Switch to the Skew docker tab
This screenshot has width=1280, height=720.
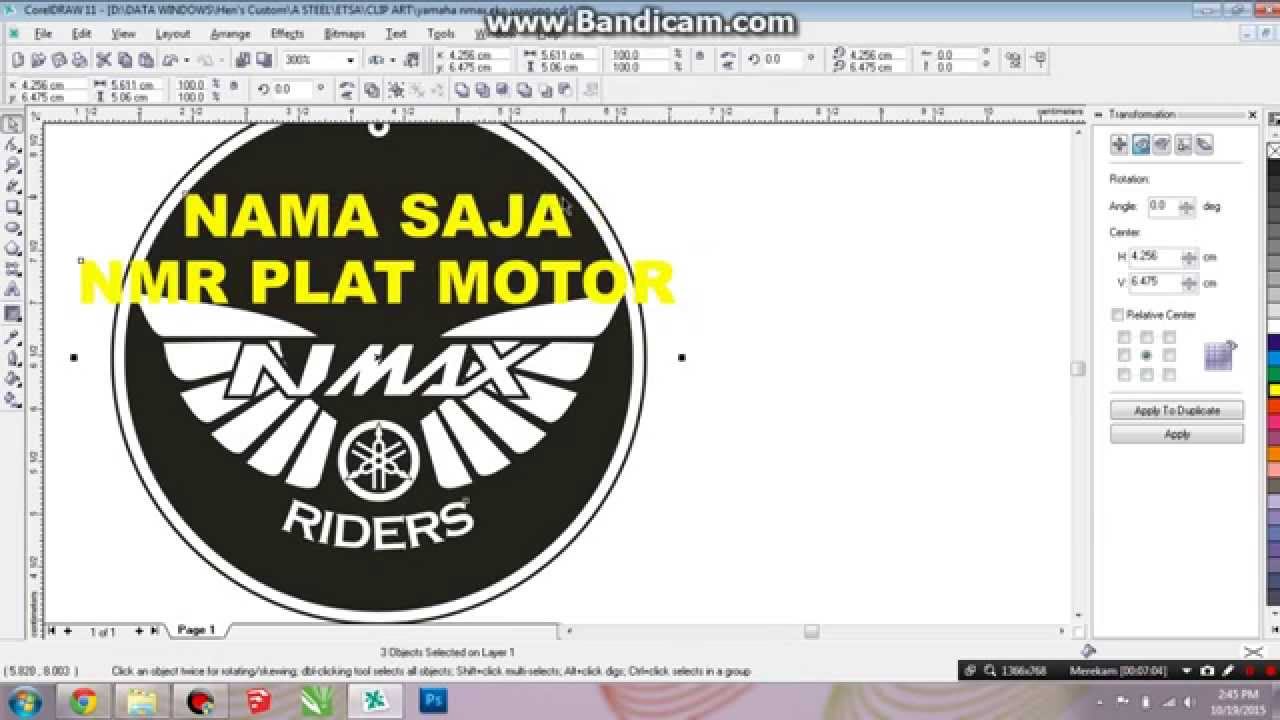click(1203, 145)
